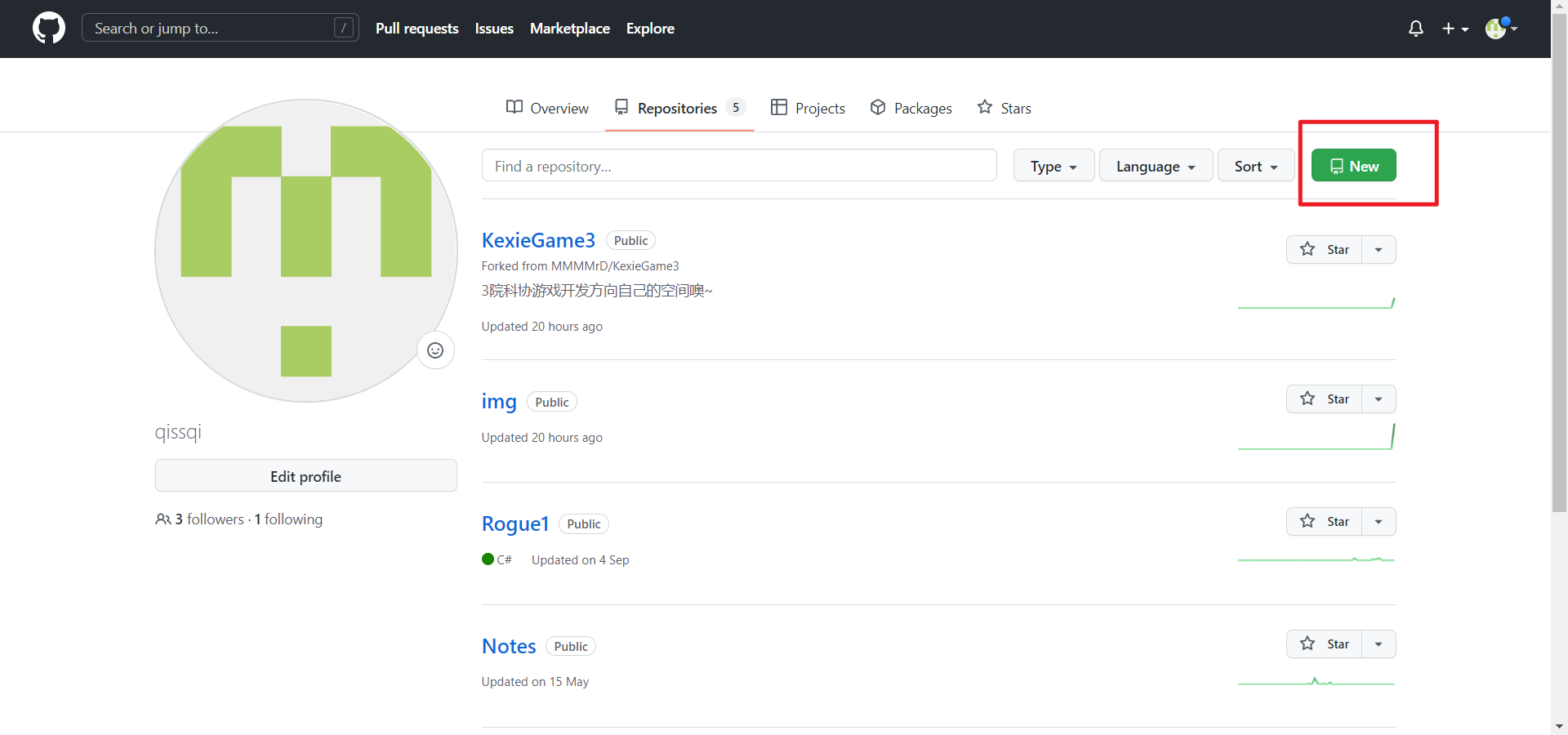This screenshot has height=735, width=1568.
Task: Click the Public badge beside img
Action: pos(552,402)
